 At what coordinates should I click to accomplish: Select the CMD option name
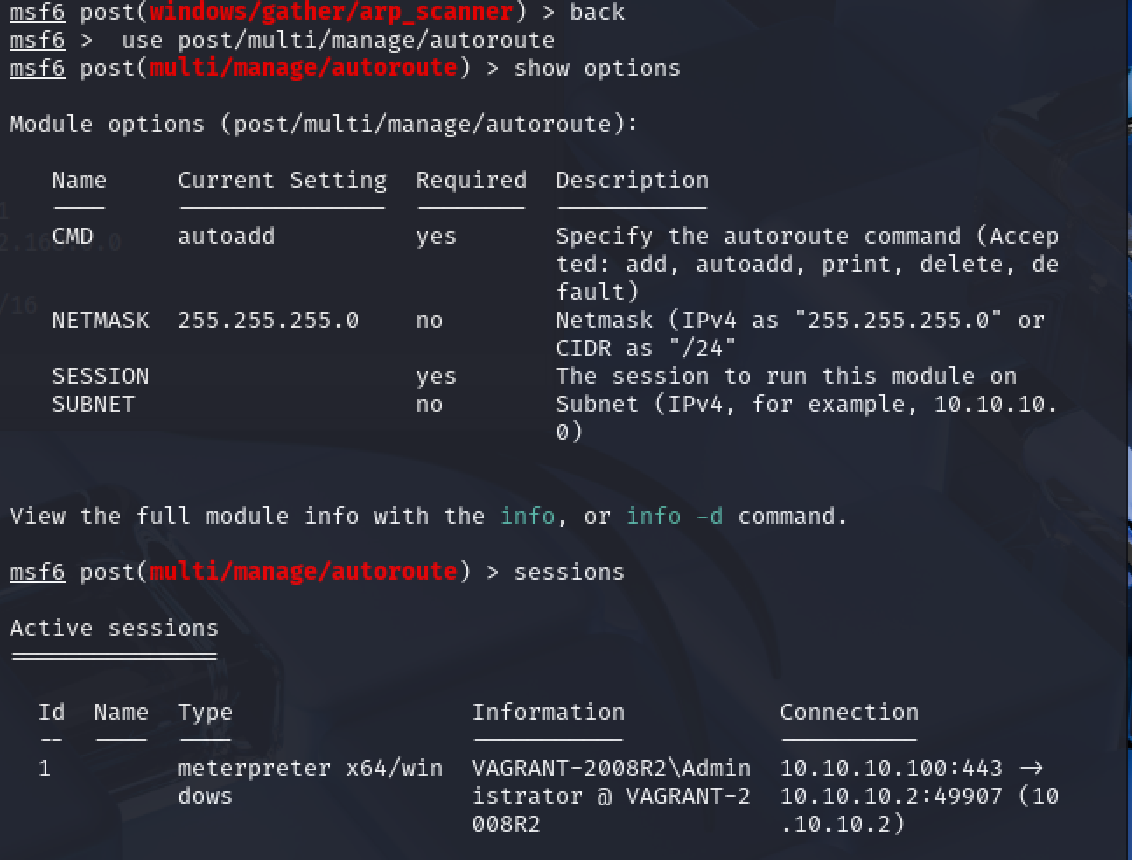coord(72,237)
